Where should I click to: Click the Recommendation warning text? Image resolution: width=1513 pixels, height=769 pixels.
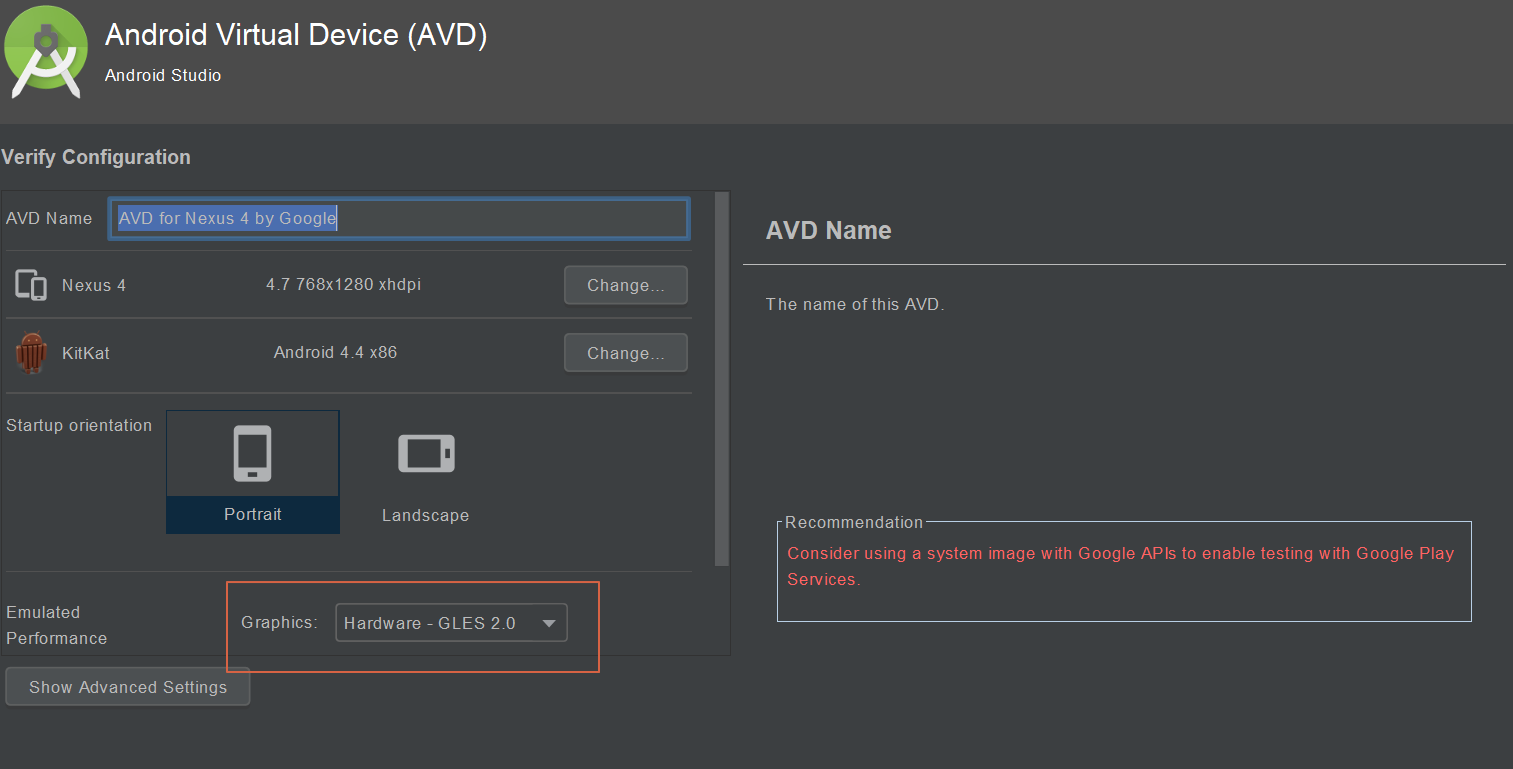1120,565
